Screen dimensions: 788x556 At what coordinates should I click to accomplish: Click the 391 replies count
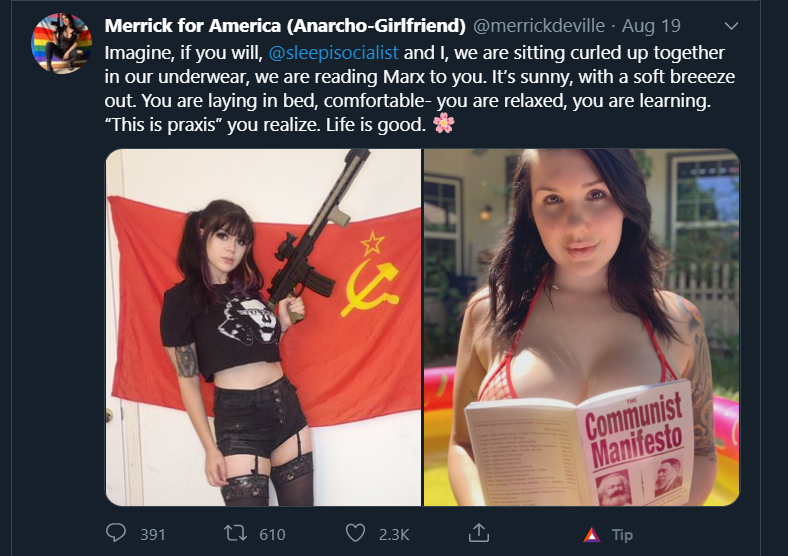coord(153,534)
